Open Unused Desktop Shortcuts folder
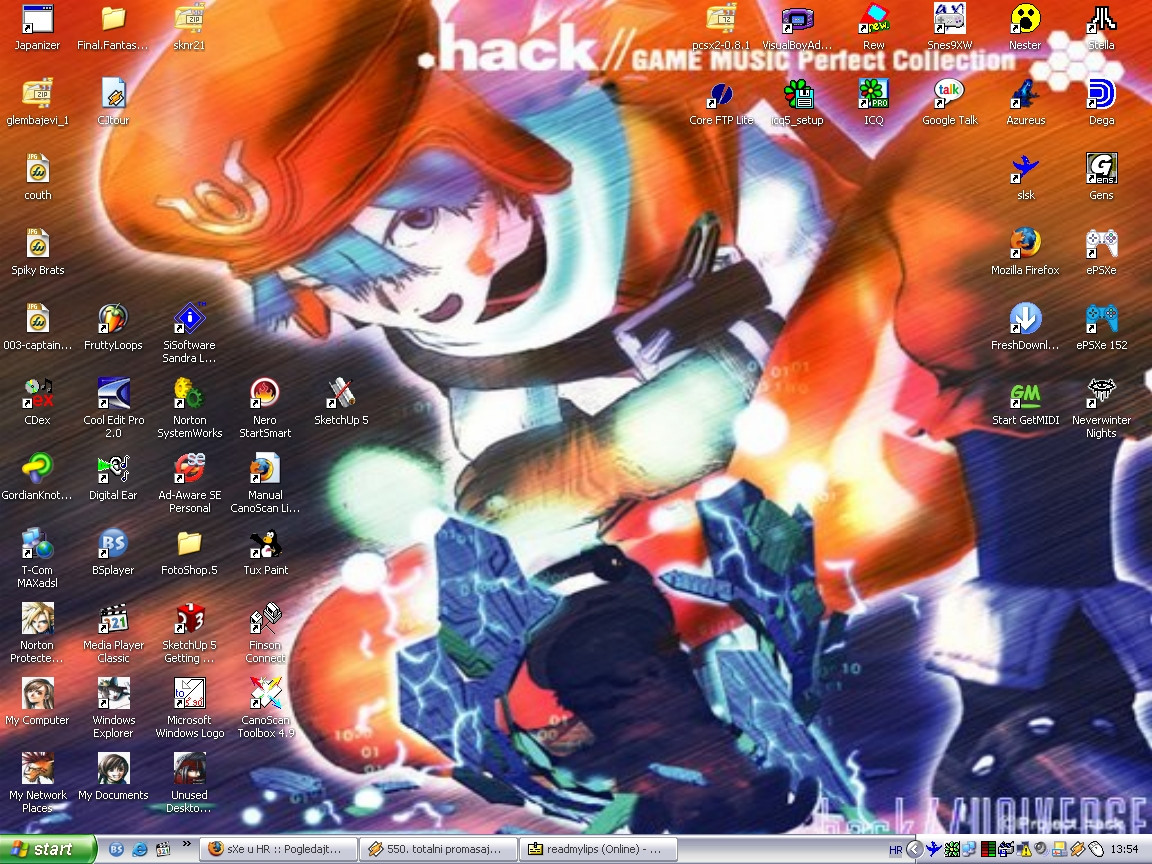 point(189,783)
